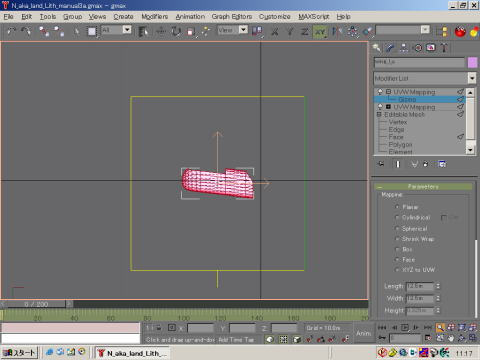Switch to the Motion command panel tab
This screenshot has width=480, height=360.
coord(418,48)
